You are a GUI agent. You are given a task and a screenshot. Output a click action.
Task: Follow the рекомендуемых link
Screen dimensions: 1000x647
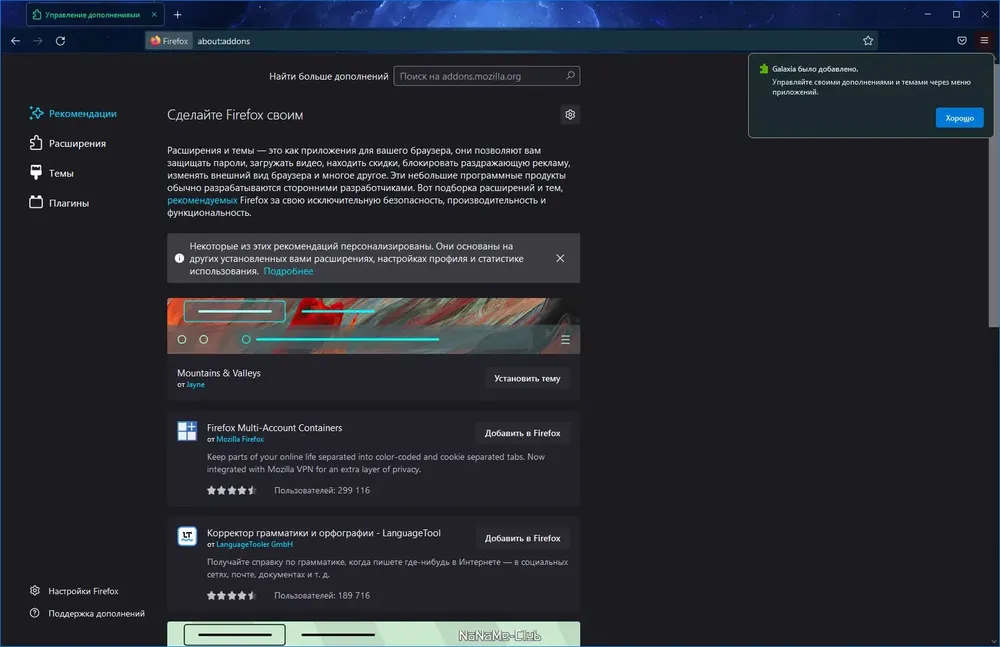pos(202,200)
